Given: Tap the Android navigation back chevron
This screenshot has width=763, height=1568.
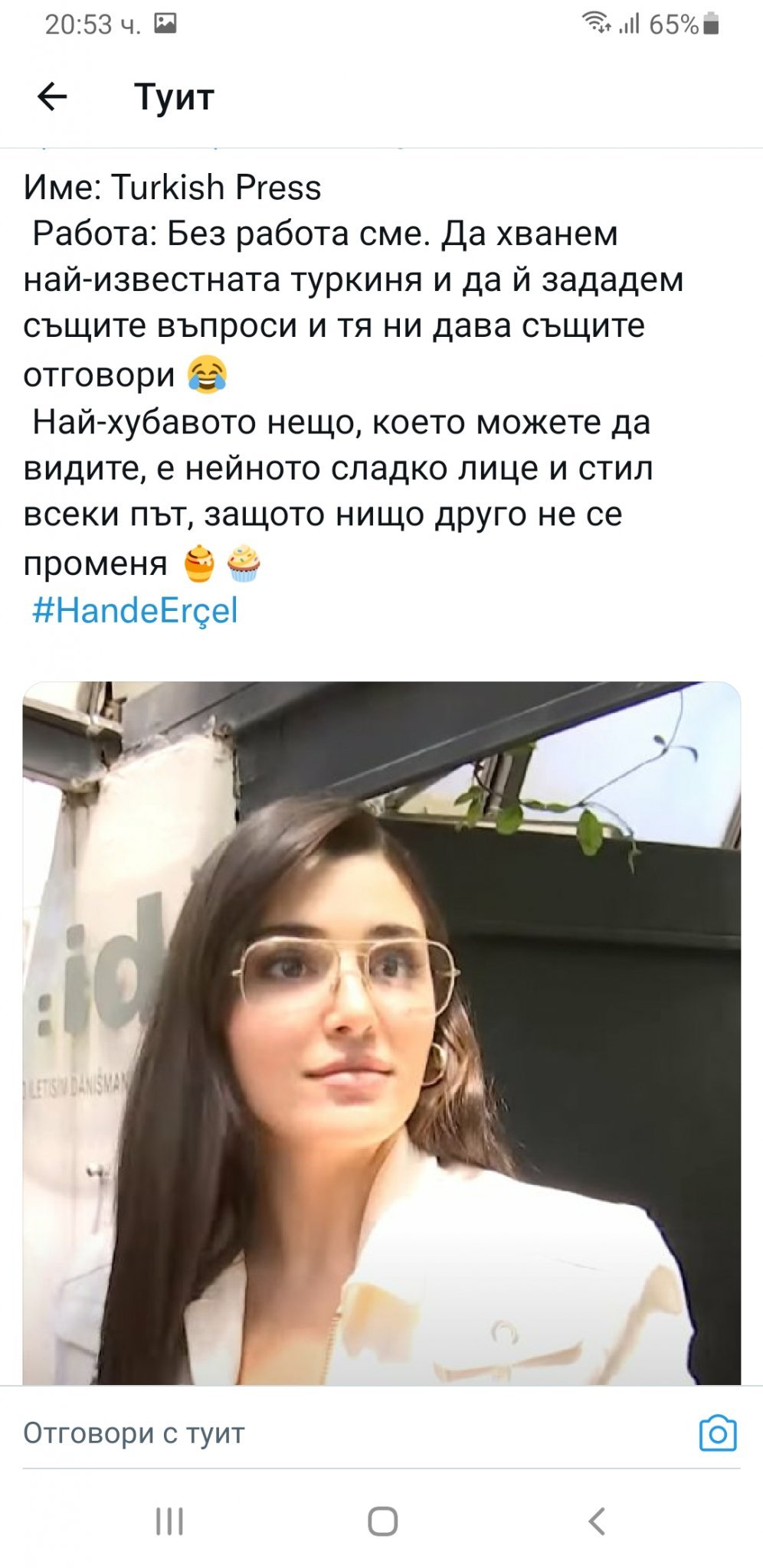Looking at the screenshot, I should pos(597,1521).
